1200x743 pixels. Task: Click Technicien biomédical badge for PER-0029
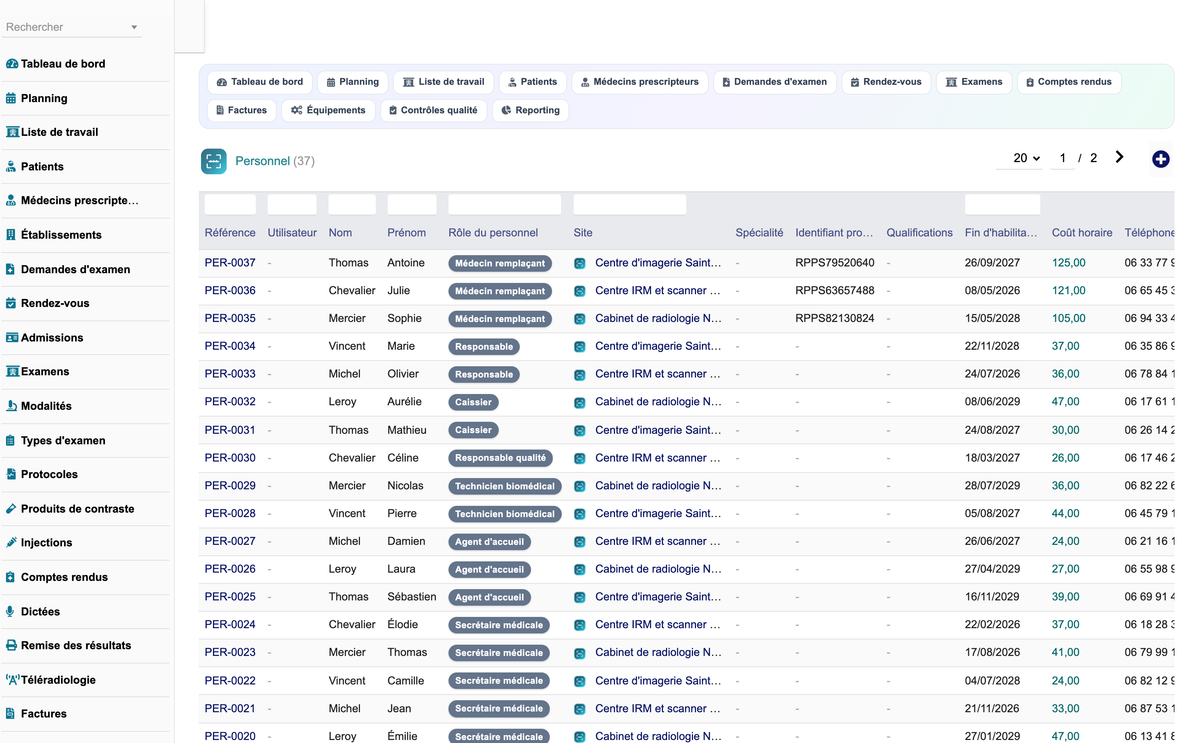pyautogui.click(x=505, y=486)
